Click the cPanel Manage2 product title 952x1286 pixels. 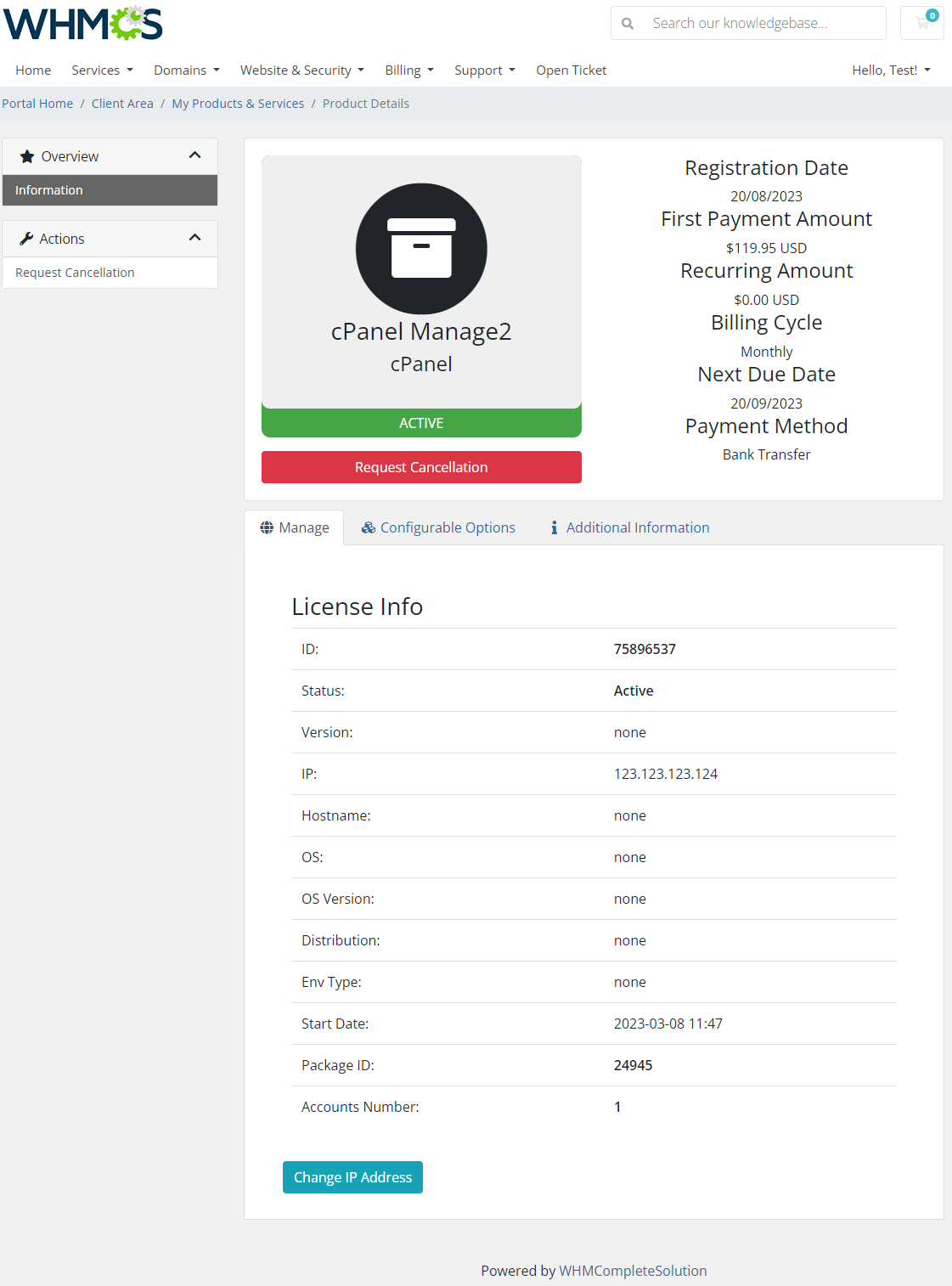click(421, 331)
